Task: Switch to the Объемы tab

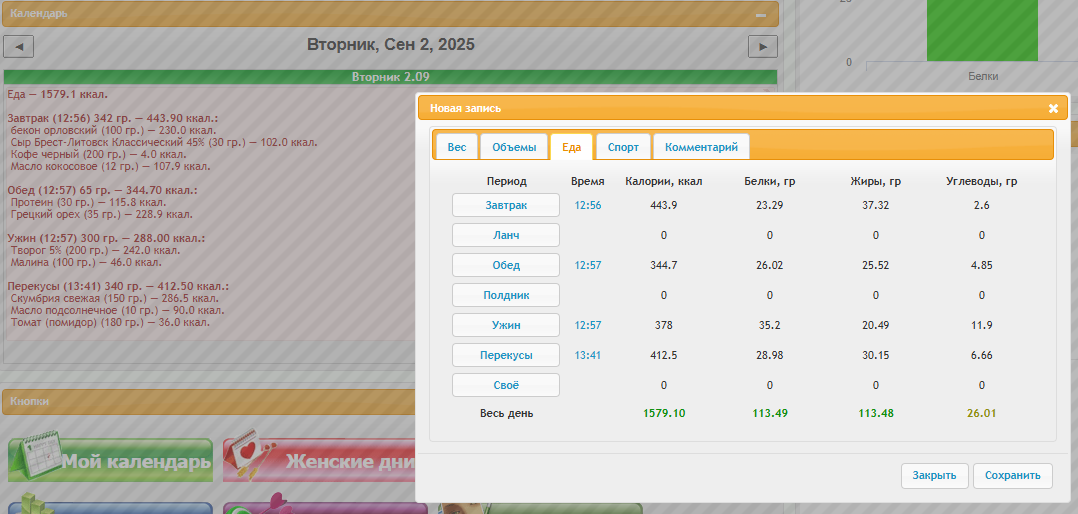Action: click(x=514, y=147)
